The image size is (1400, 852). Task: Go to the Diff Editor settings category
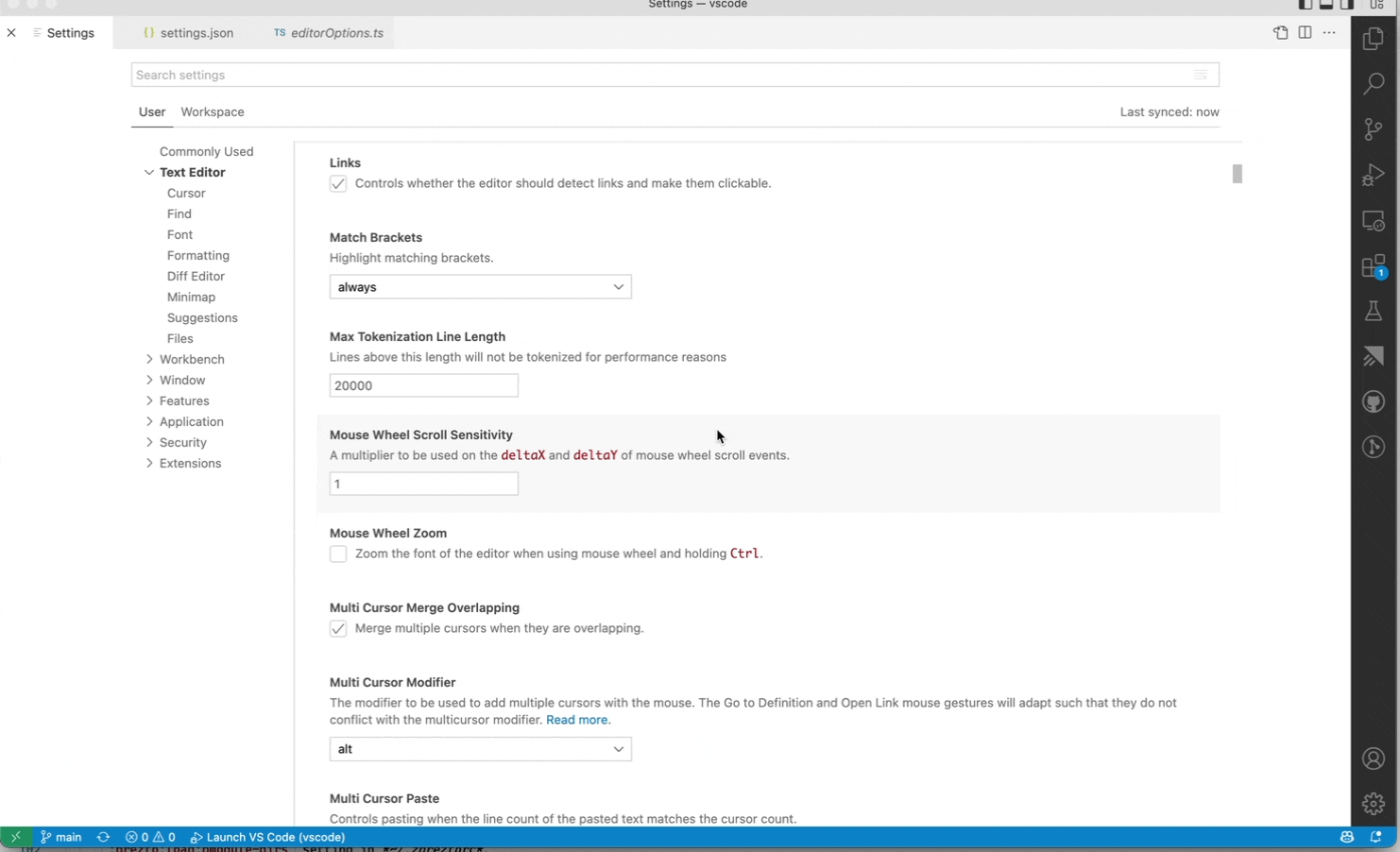click(x=196, y=277)
